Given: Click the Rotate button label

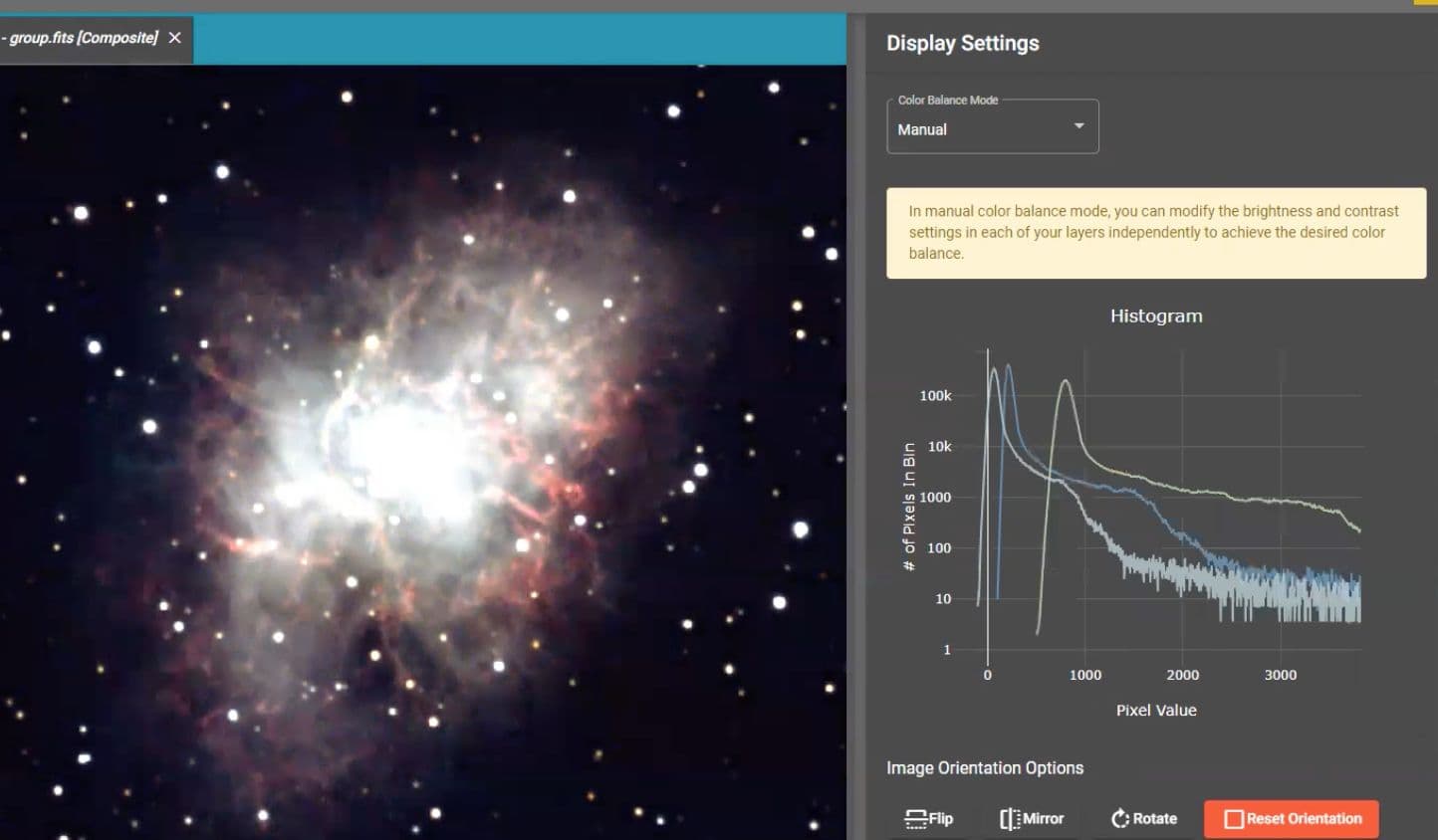Looking at the screenshot, I should click(1154, 819).
